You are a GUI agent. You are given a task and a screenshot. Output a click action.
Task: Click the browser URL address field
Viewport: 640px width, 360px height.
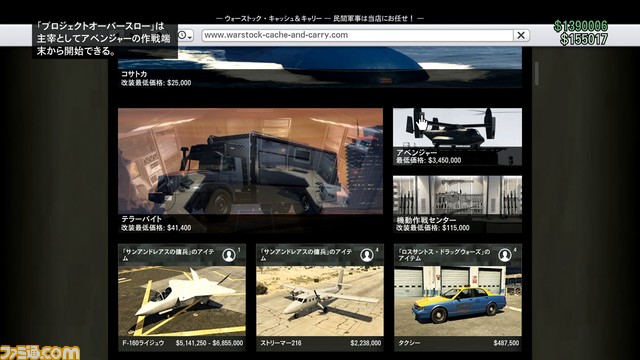tap(357, 35)
